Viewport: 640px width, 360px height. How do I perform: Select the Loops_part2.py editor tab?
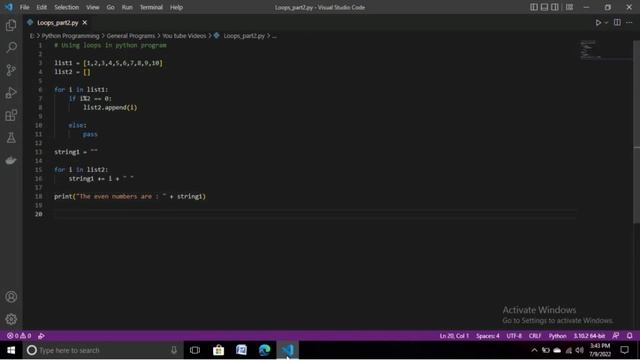click(x=58, y=23)
